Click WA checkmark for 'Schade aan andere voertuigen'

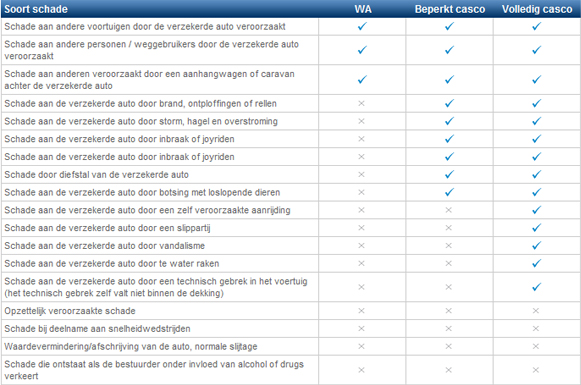(x=362, y=26)
